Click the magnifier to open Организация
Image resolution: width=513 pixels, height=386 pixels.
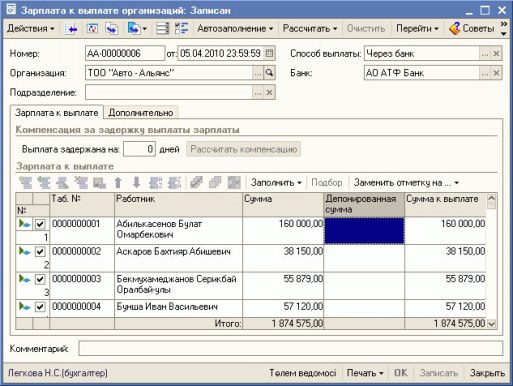point(269,73)
